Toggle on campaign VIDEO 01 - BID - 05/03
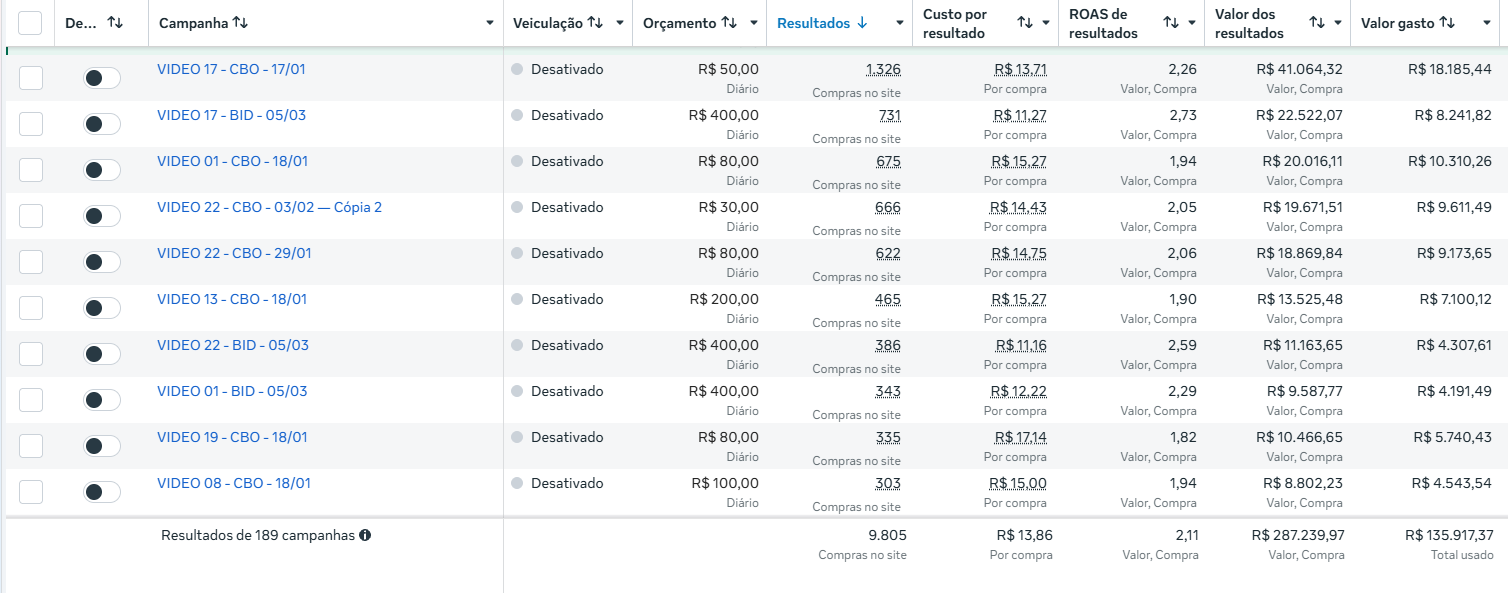Image resolution: width=1508 pixels, height=593 pixels. (x=102, y=400)
